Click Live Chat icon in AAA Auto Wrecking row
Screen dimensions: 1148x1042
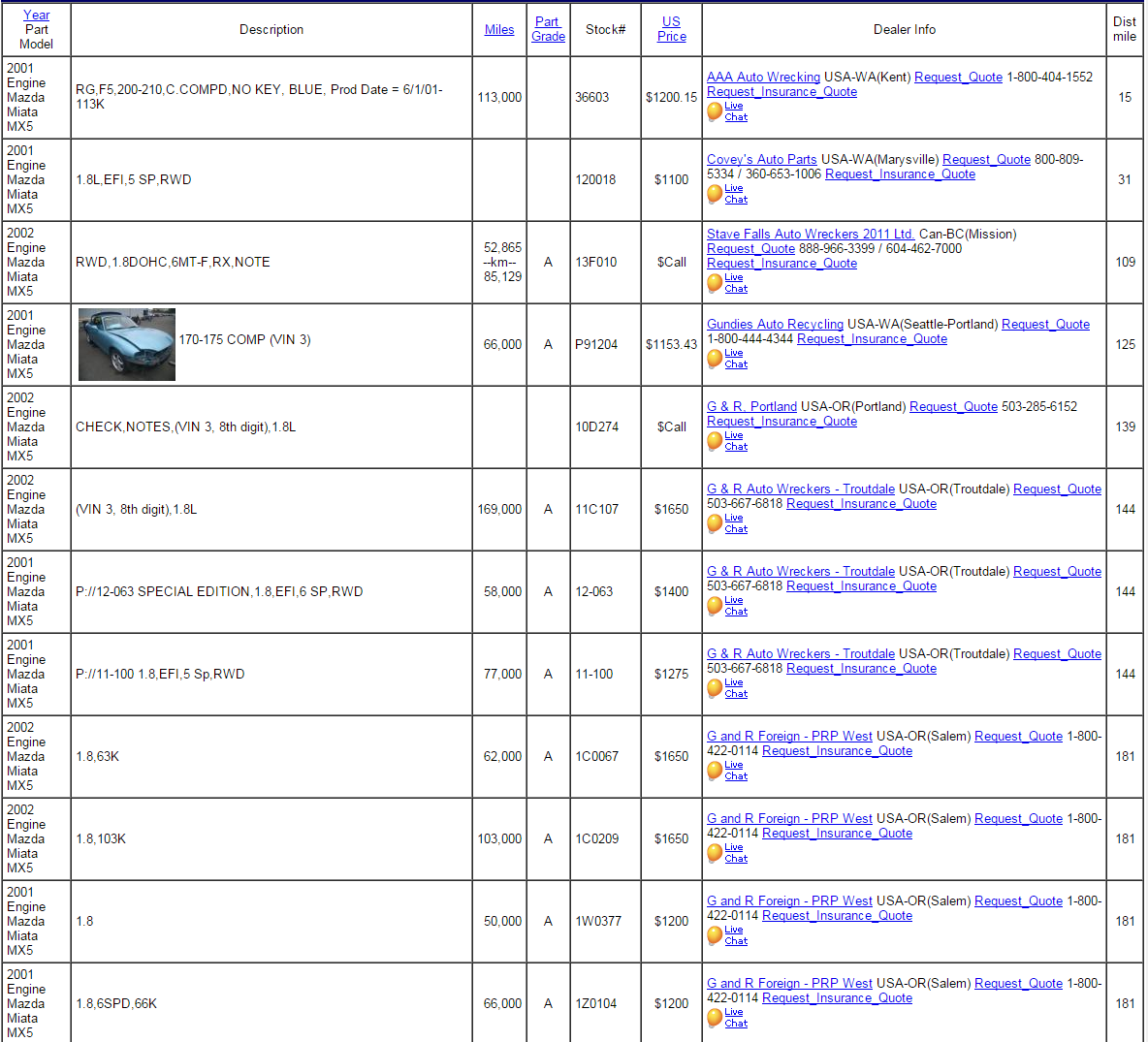(x=715, y=111)
